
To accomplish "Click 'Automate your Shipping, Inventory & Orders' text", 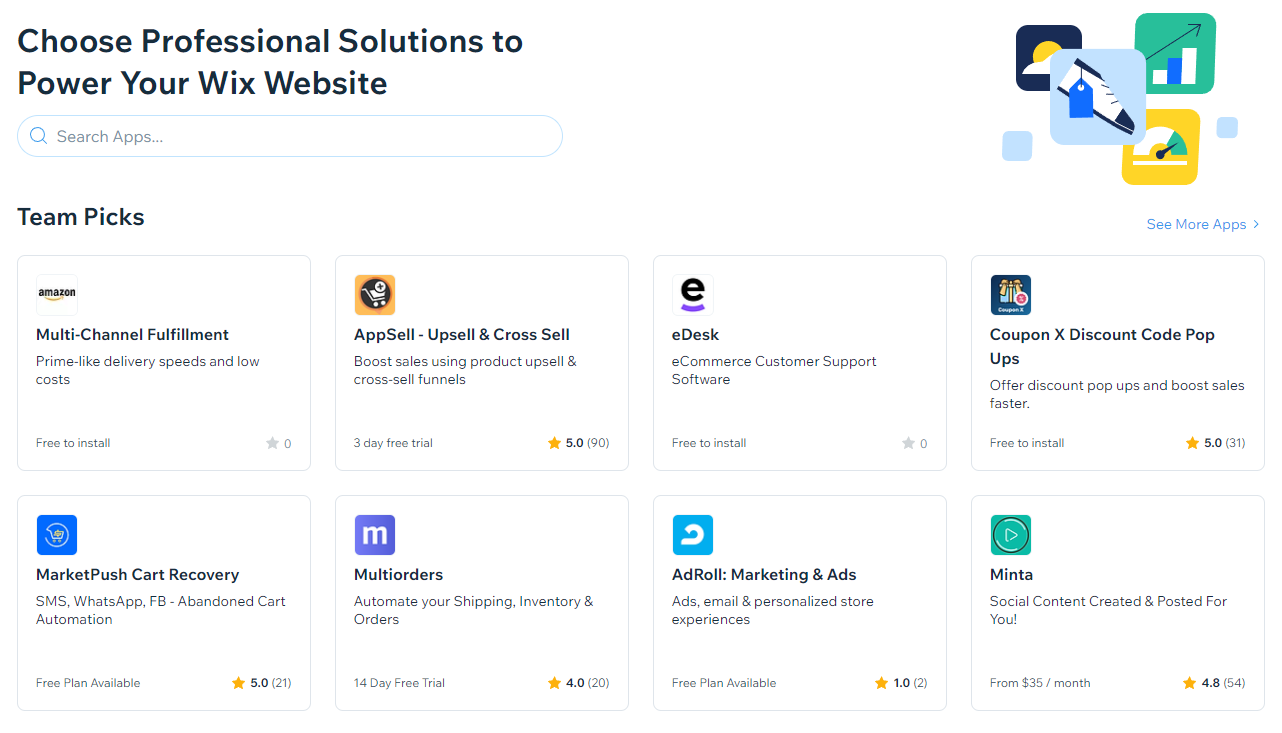I will coord(473,611).
